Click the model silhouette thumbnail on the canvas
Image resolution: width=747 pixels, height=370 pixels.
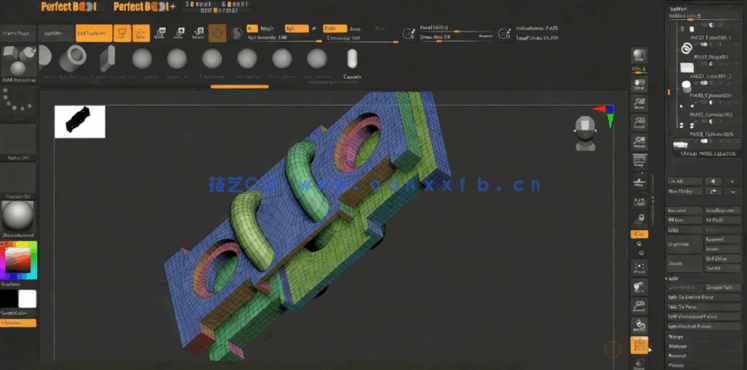80,122
